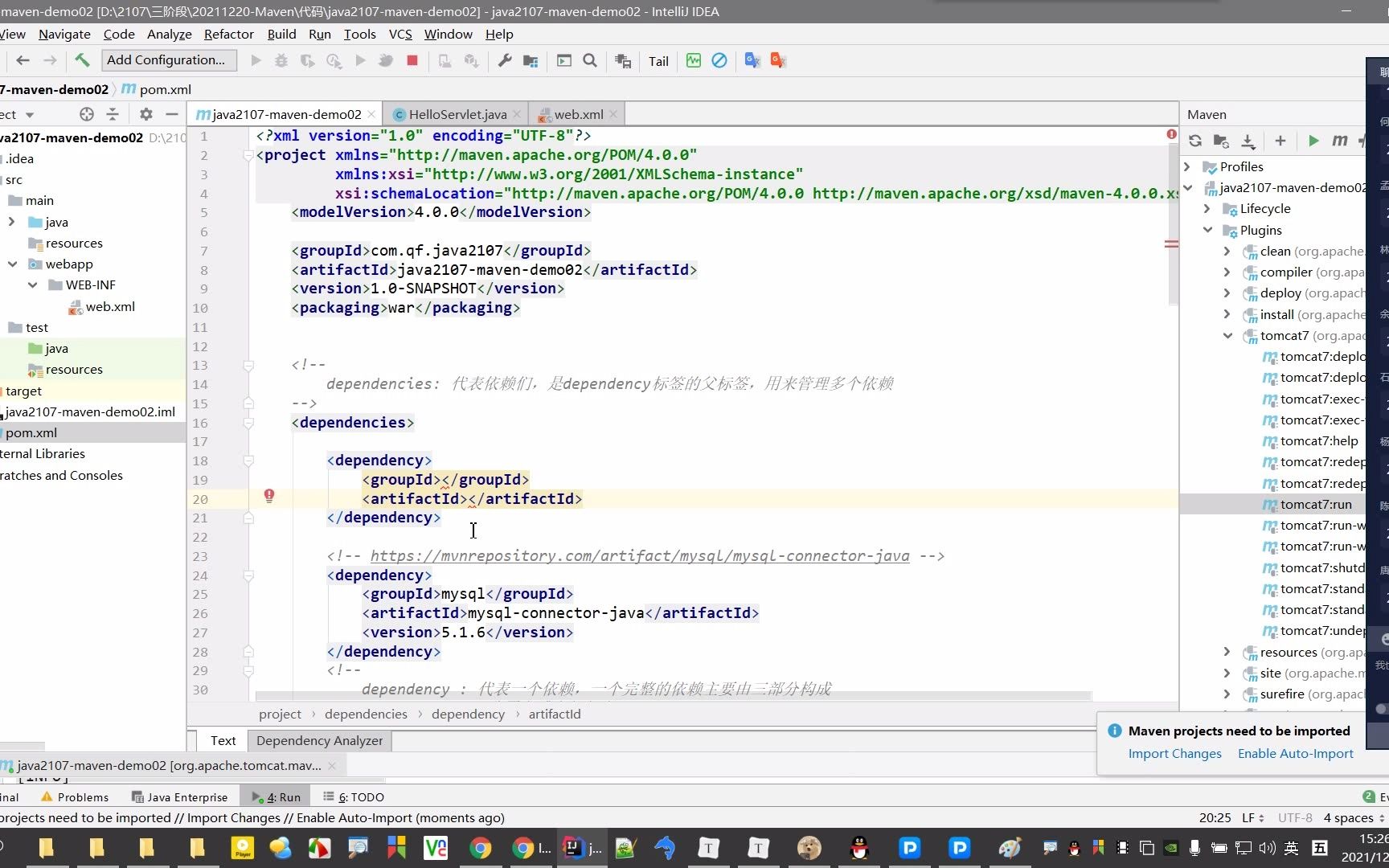
Task: Click the Execute Maven Goal m icon
Action: (x=1339, y=141)
